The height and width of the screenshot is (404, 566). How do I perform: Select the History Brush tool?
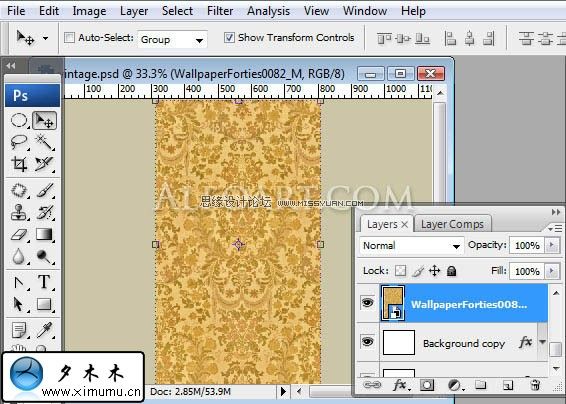click(44, 212)
